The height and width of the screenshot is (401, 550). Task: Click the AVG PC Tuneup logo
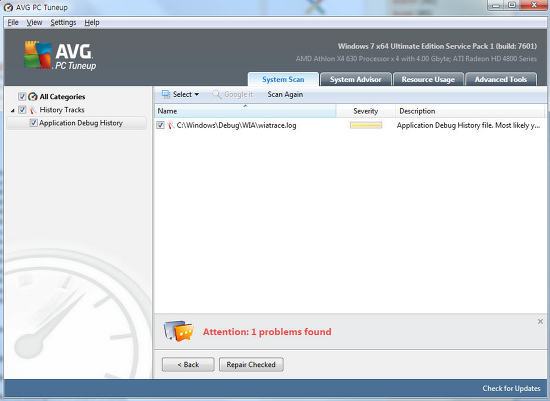[x=60, y=55]
